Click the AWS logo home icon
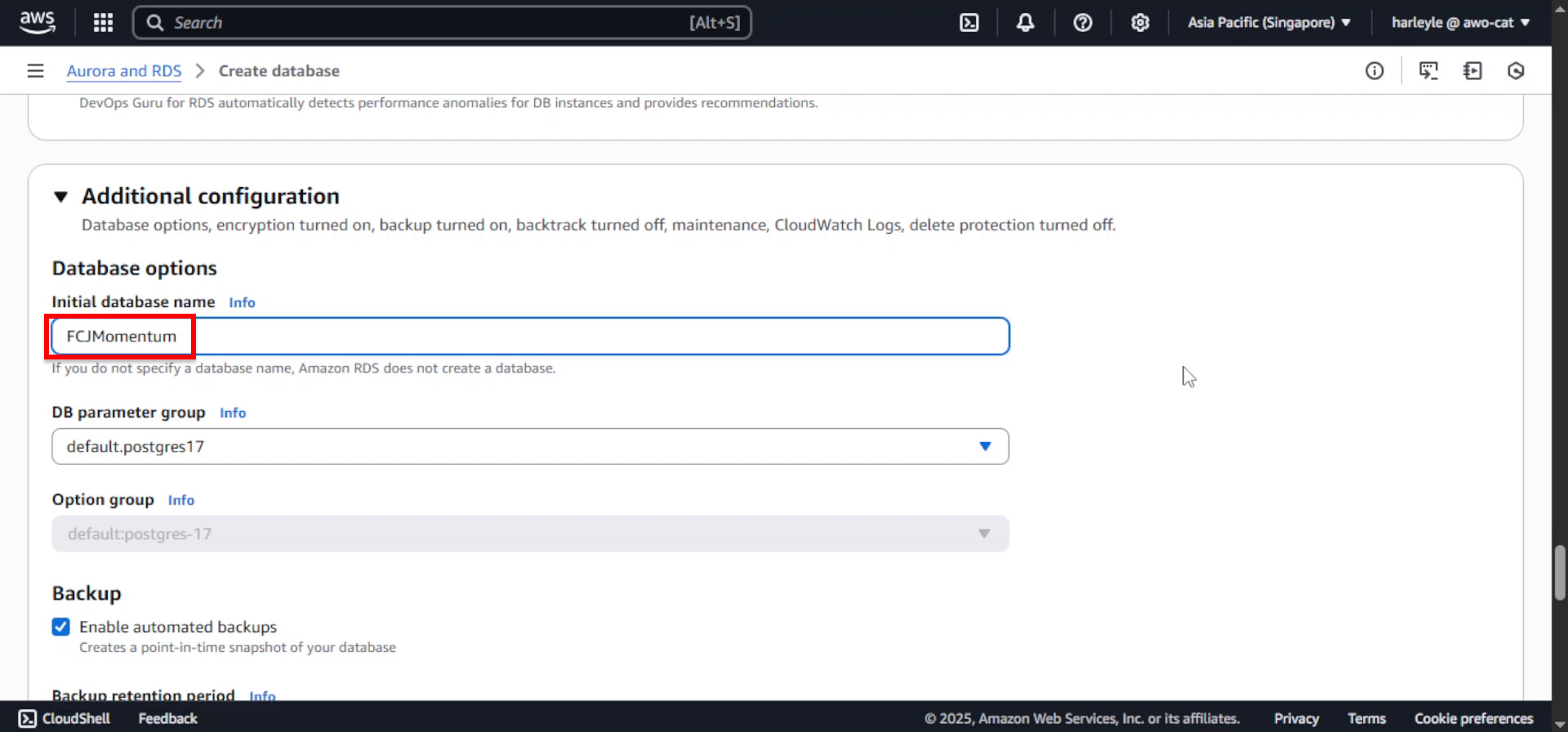 click(x=38, y=22)
